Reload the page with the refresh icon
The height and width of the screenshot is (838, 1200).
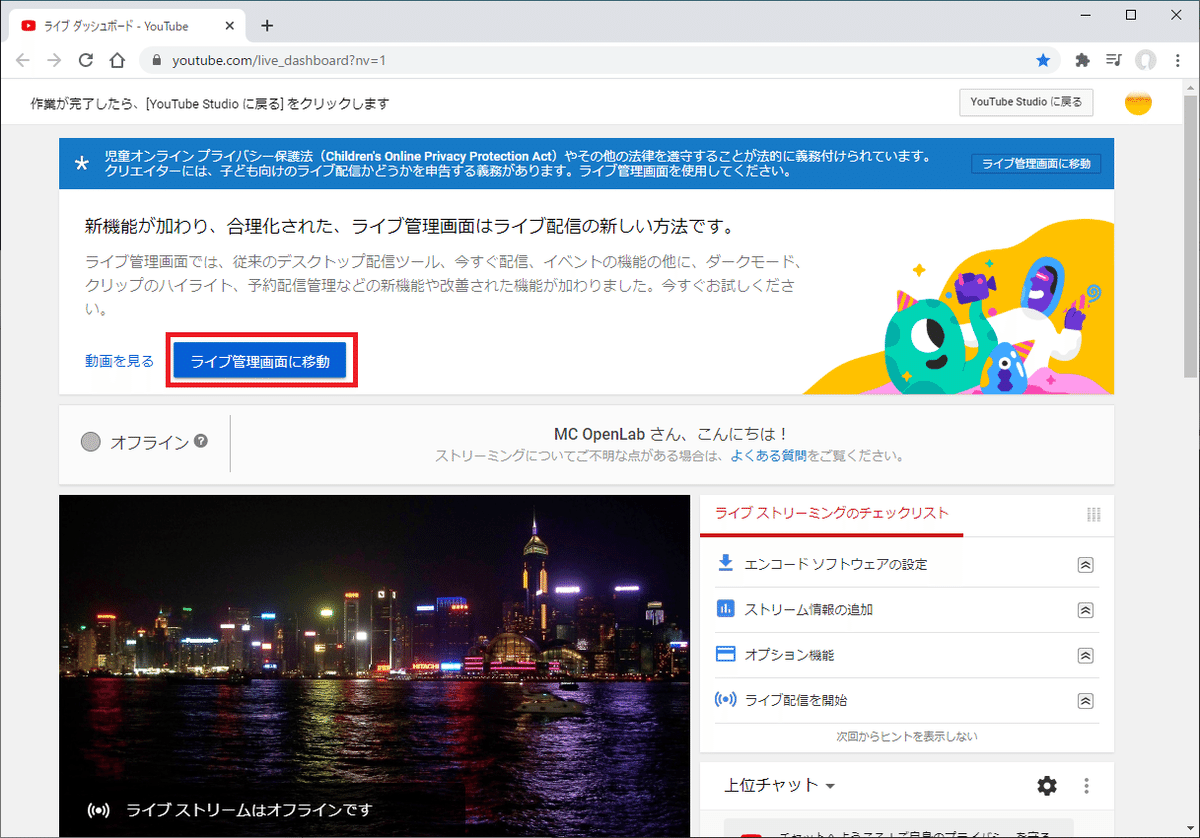[x=86, y=60]
